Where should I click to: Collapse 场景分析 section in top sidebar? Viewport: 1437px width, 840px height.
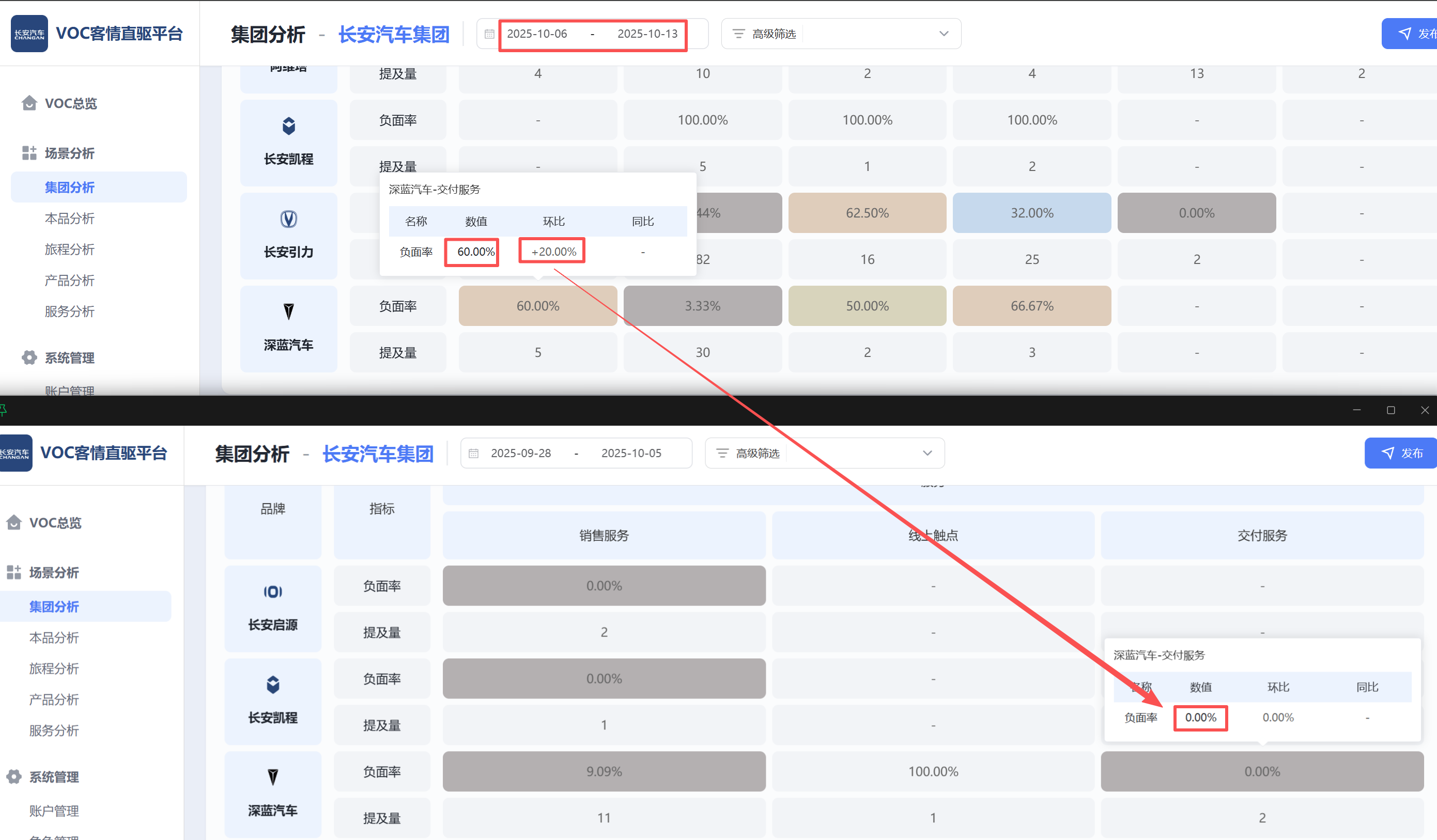[x=70, y=153]
